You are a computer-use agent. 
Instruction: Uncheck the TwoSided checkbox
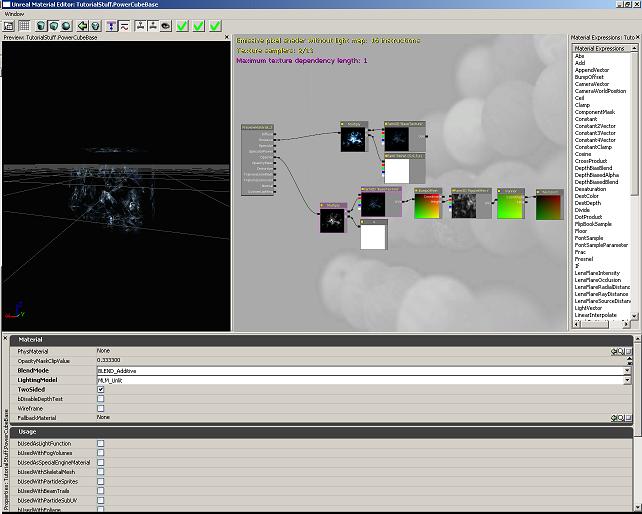tap(101, 389)
